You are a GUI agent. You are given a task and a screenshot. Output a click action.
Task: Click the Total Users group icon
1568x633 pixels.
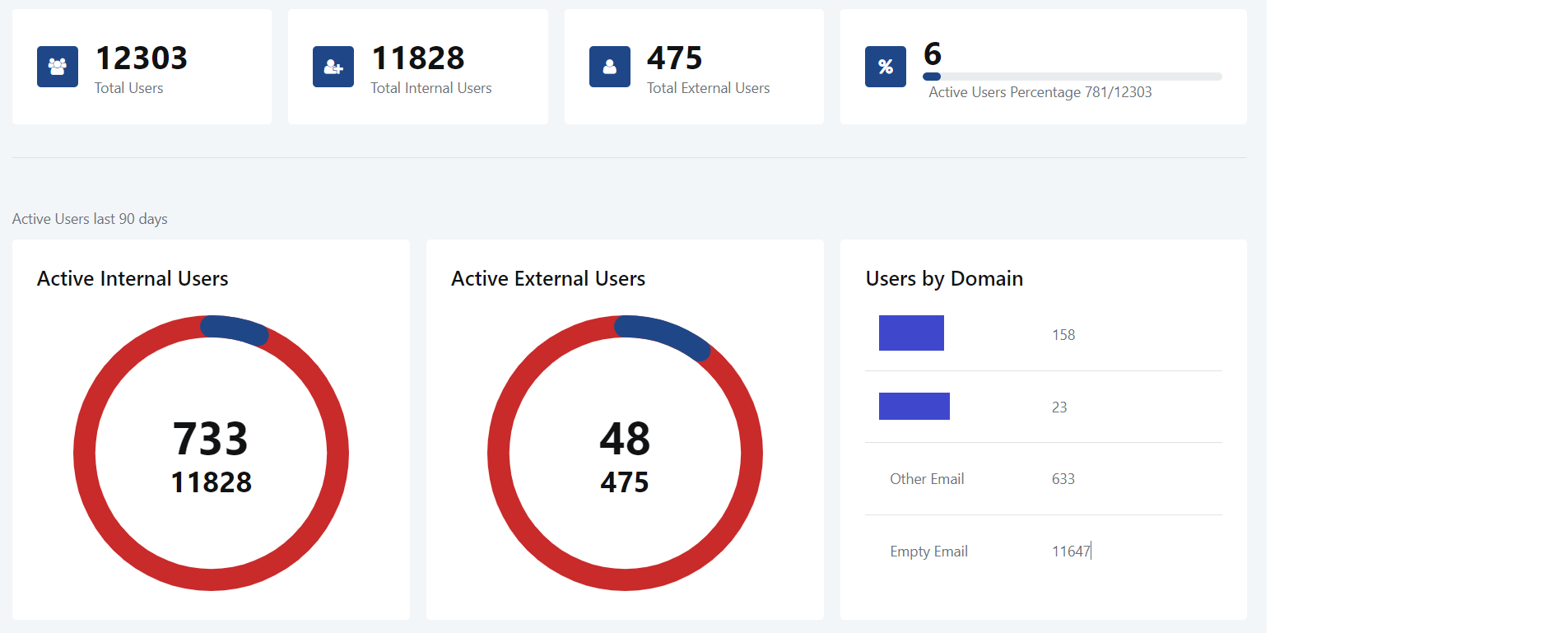click(58, 67)
